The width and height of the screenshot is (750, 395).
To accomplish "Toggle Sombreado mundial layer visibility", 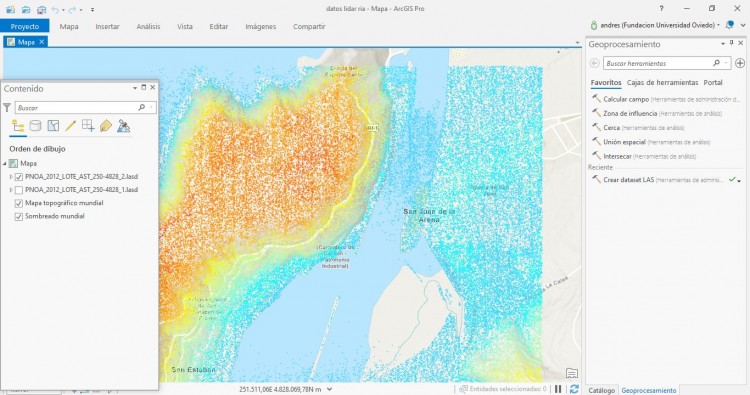I will [19, 217].
